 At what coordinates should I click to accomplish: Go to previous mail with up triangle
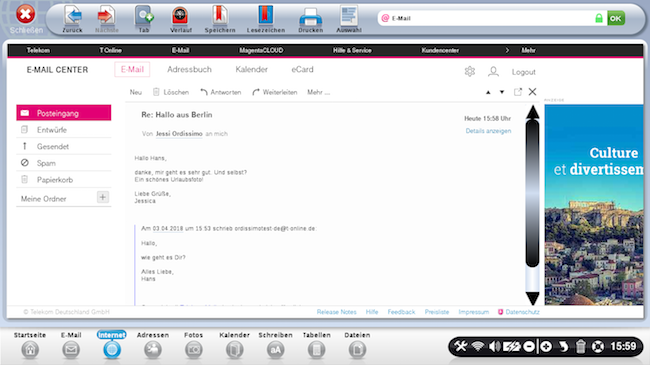(488, 92)
